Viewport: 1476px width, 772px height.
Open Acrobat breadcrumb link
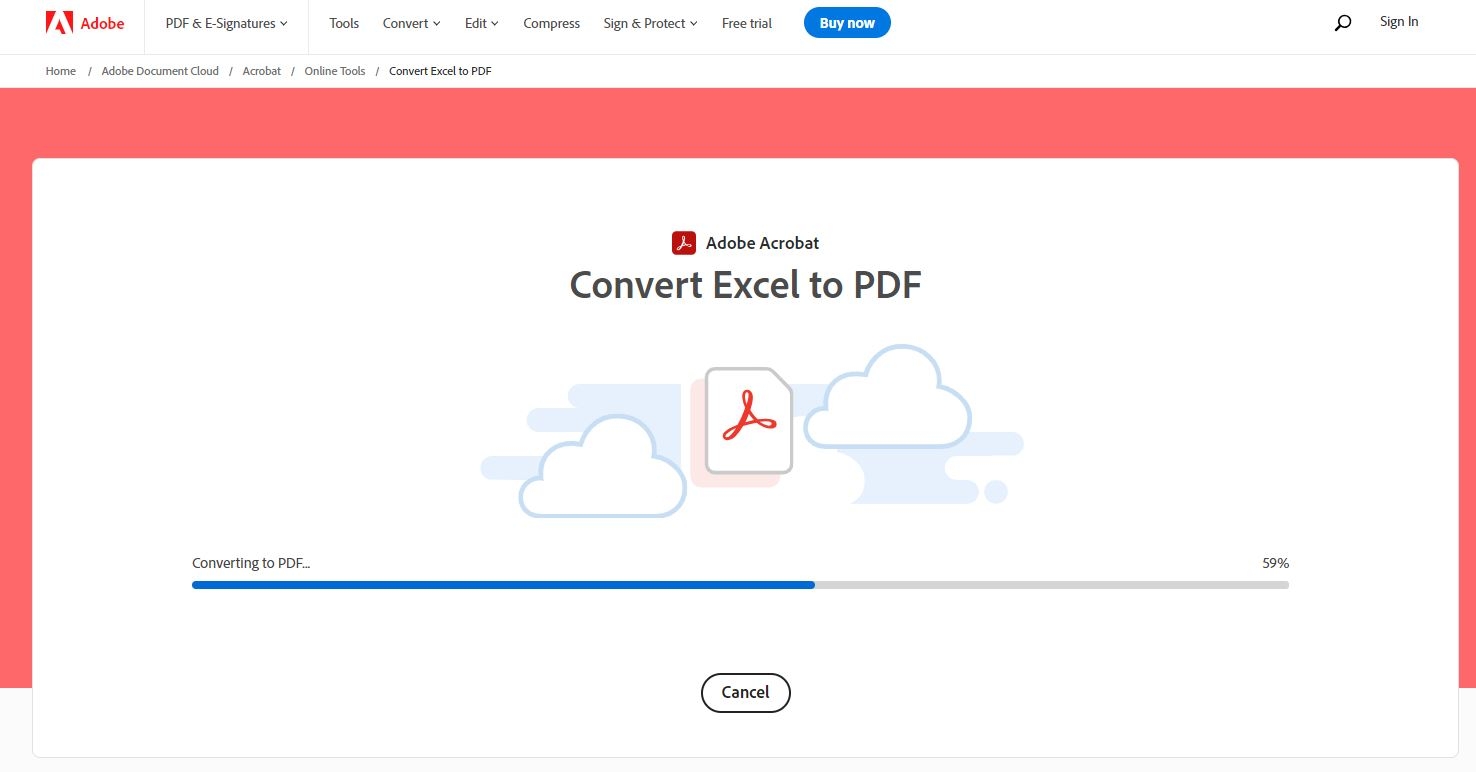262,71
